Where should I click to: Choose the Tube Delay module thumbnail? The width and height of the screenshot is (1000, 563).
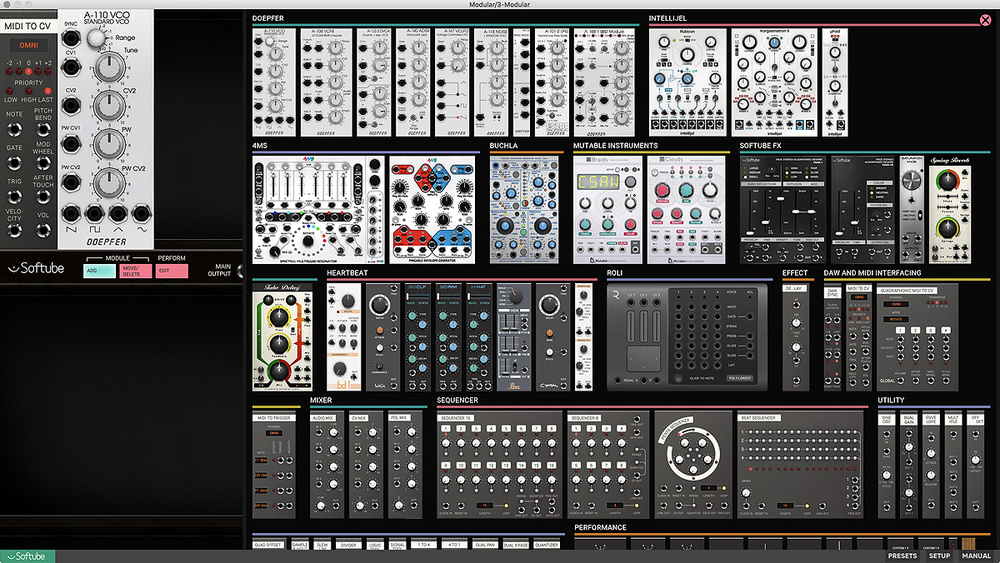(283, 337)
